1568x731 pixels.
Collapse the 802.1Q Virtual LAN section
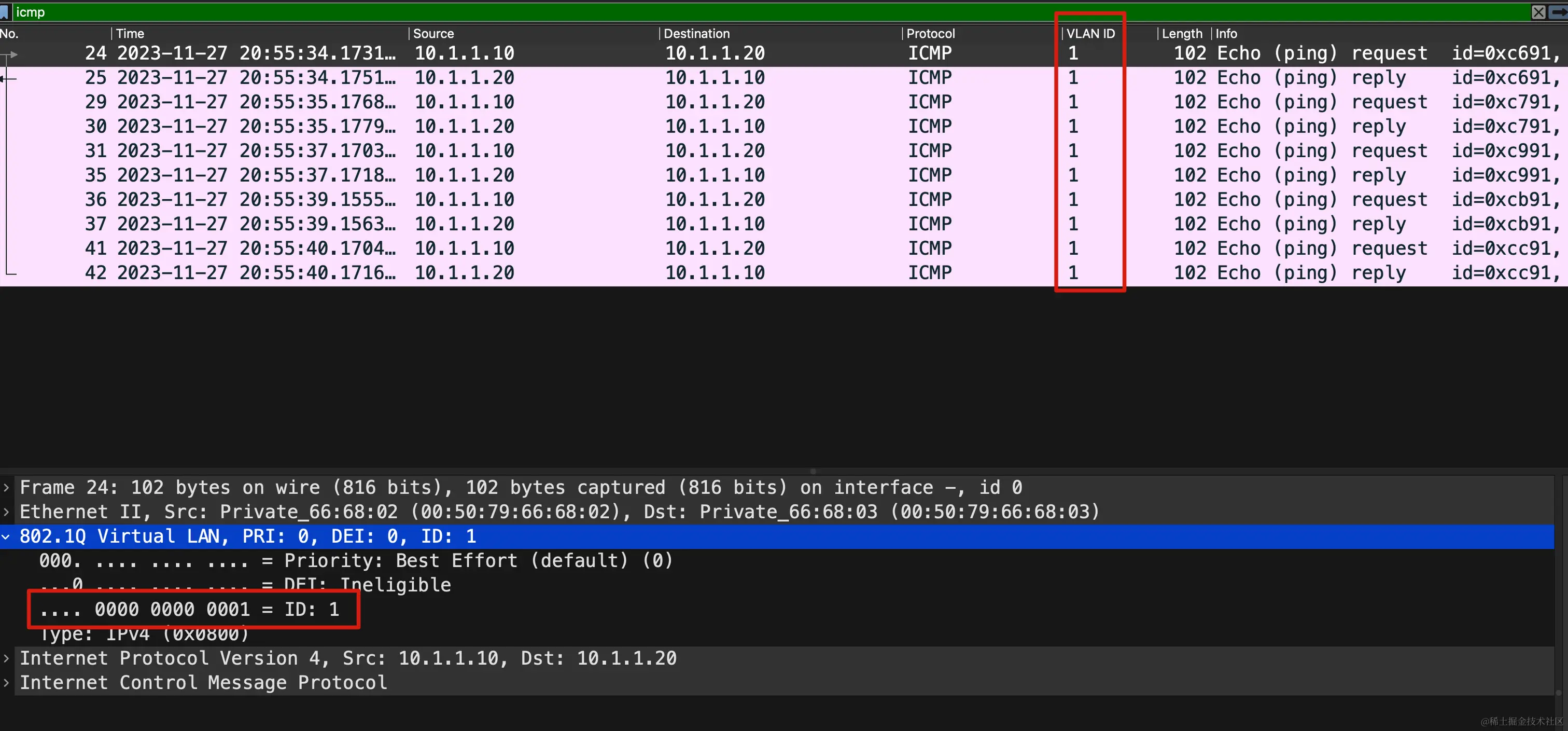point(6,536)
